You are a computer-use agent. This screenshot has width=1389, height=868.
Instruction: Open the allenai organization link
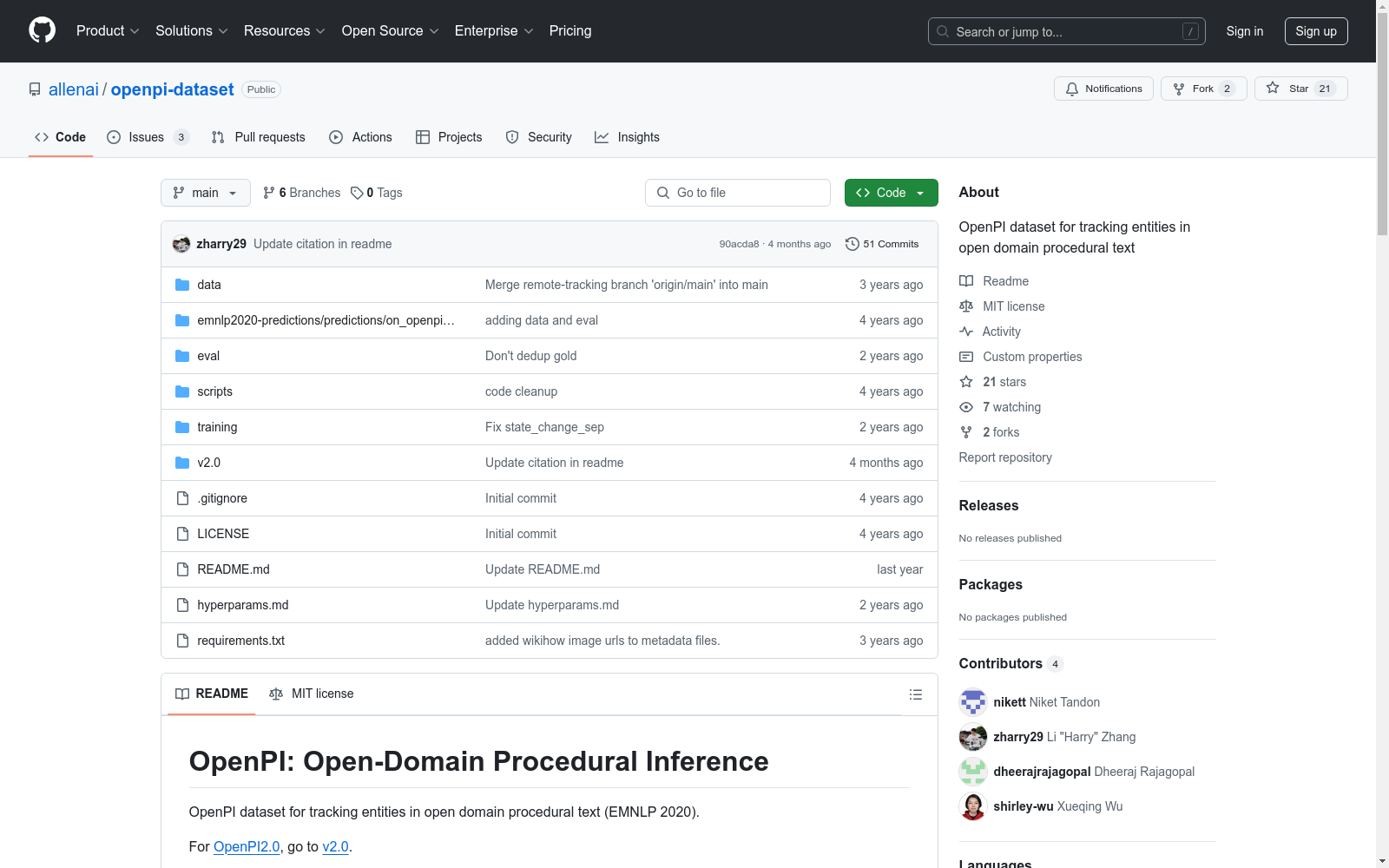click(x=74, y=89)
